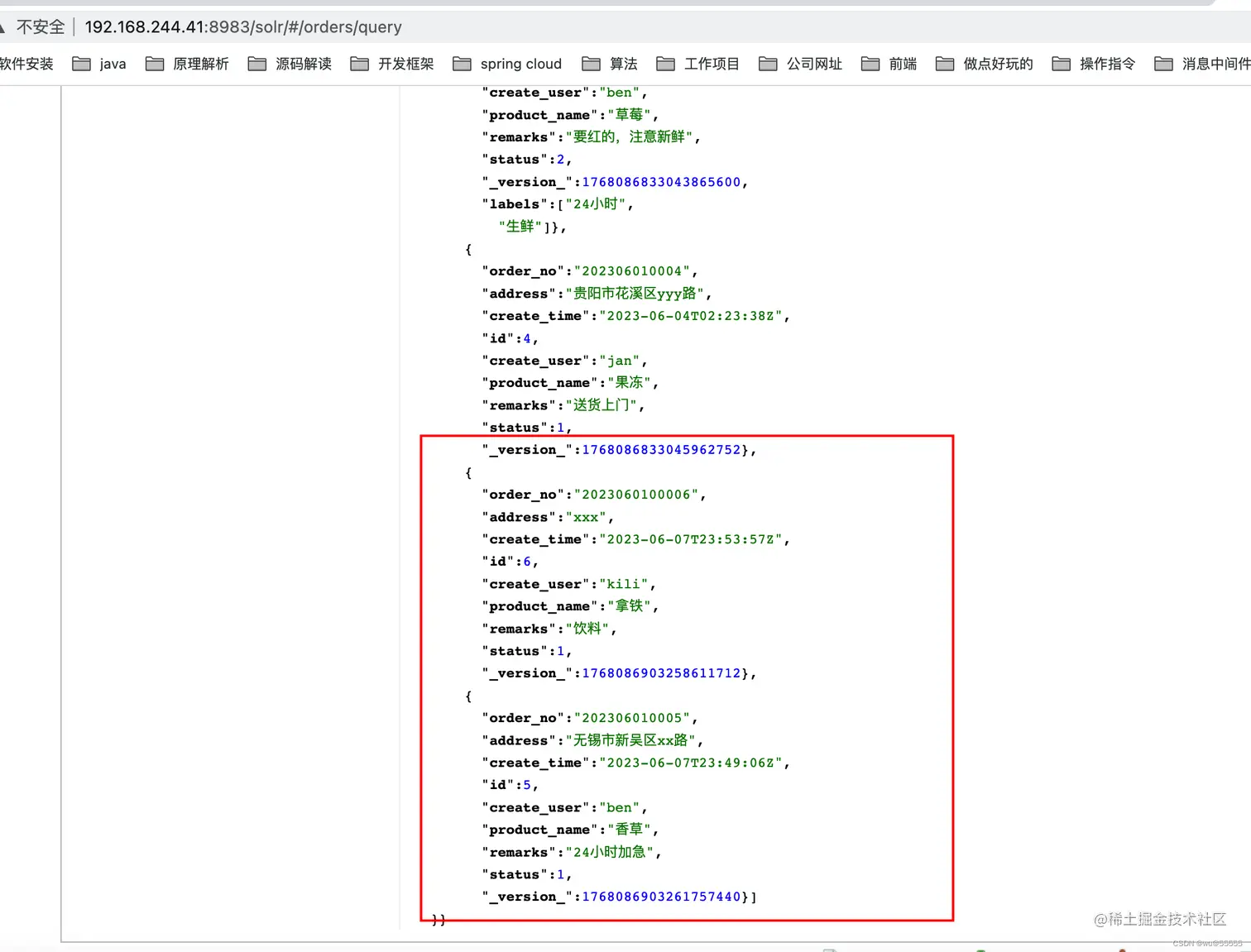The width and height of the screenshot is (1251, 952).
Task: Open the 软件安装 bookmarks folder
Action: tap(26, 64)
